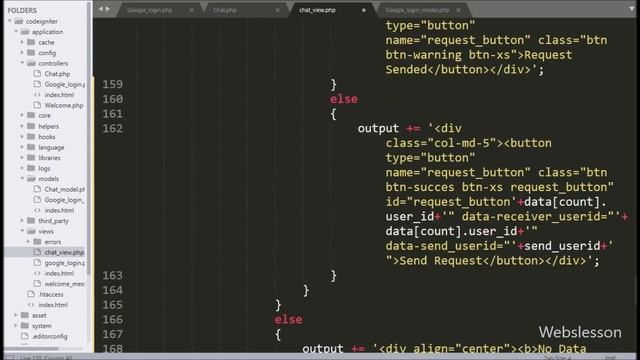The image size is (640, 360).
Task: Open index.html under the controllers folder
Action: coord(59,95)
